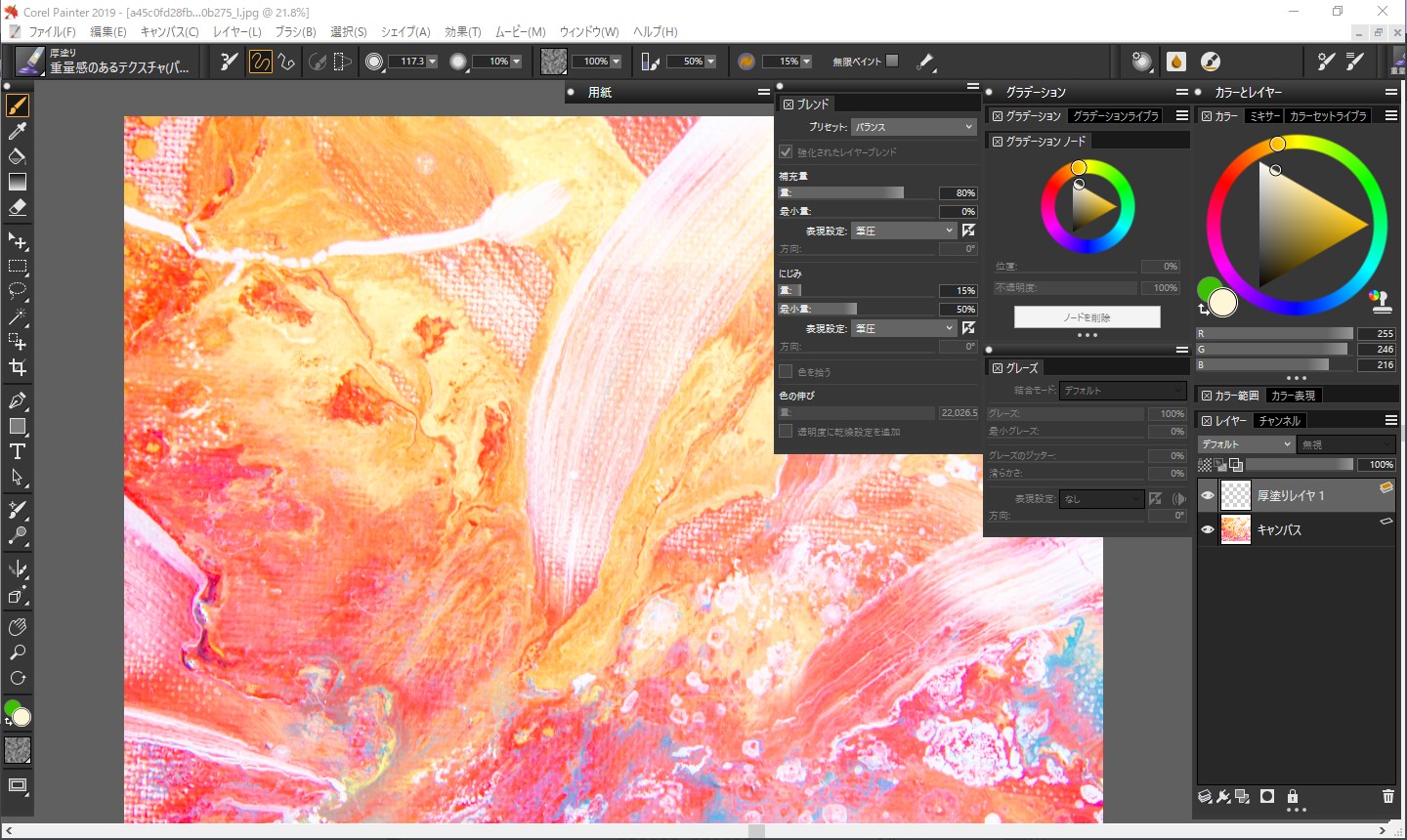Hide the キャンバス layer
Screen dimensions: 1407x840
coord(1208,529)
